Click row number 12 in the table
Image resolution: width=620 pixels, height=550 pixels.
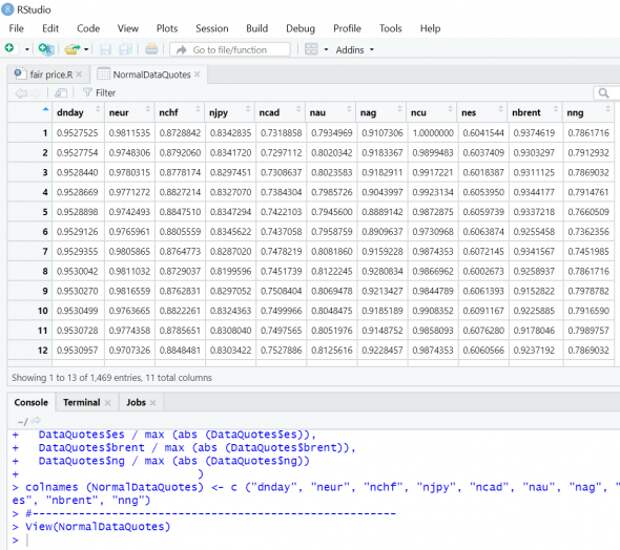point(42,350)
